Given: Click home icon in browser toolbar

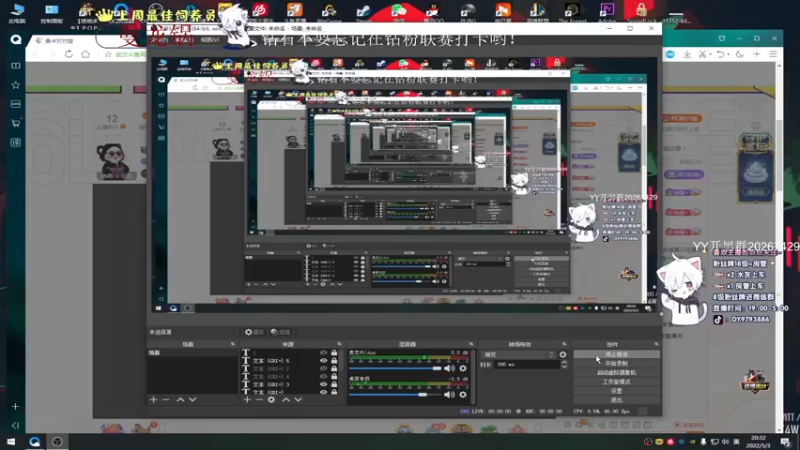Looking at the screenshot, I should click(x=85, y=54).
